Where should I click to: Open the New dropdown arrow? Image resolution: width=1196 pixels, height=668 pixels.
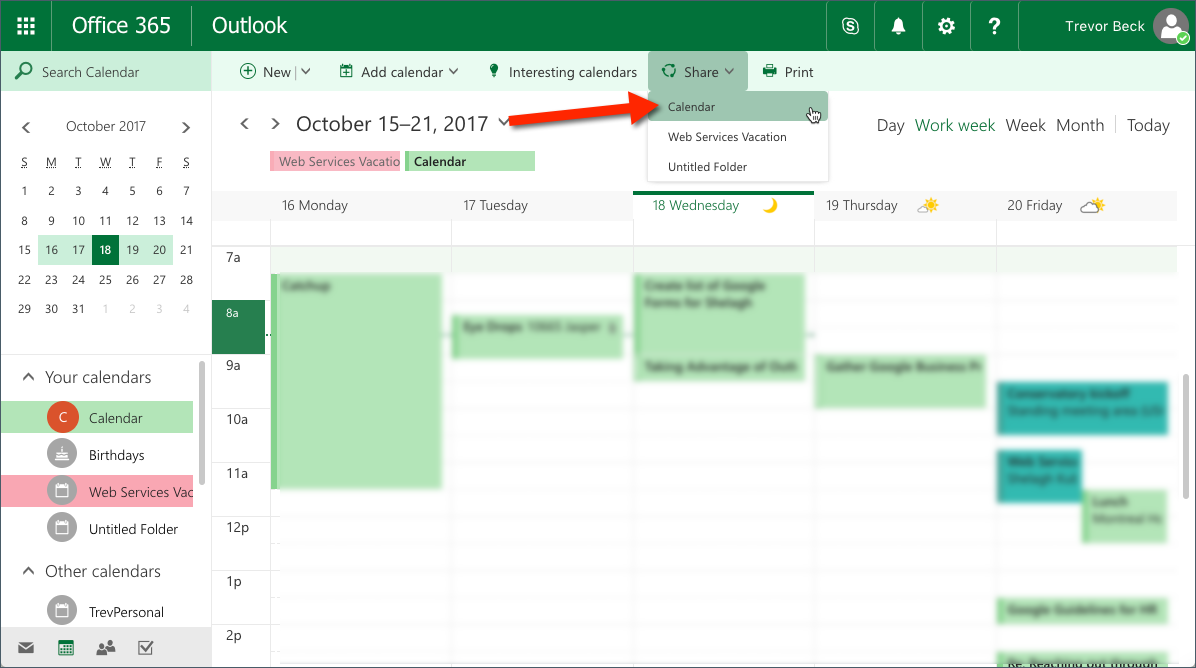(x=306, y=72)
